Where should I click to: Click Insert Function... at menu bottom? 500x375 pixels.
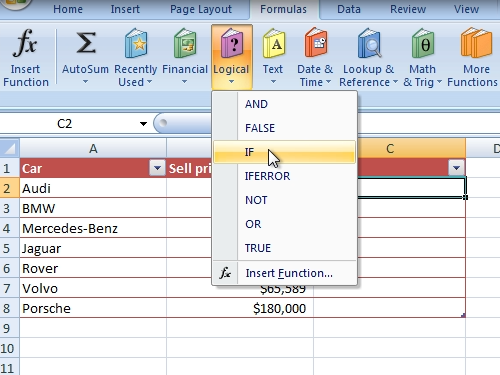point(284,273)
